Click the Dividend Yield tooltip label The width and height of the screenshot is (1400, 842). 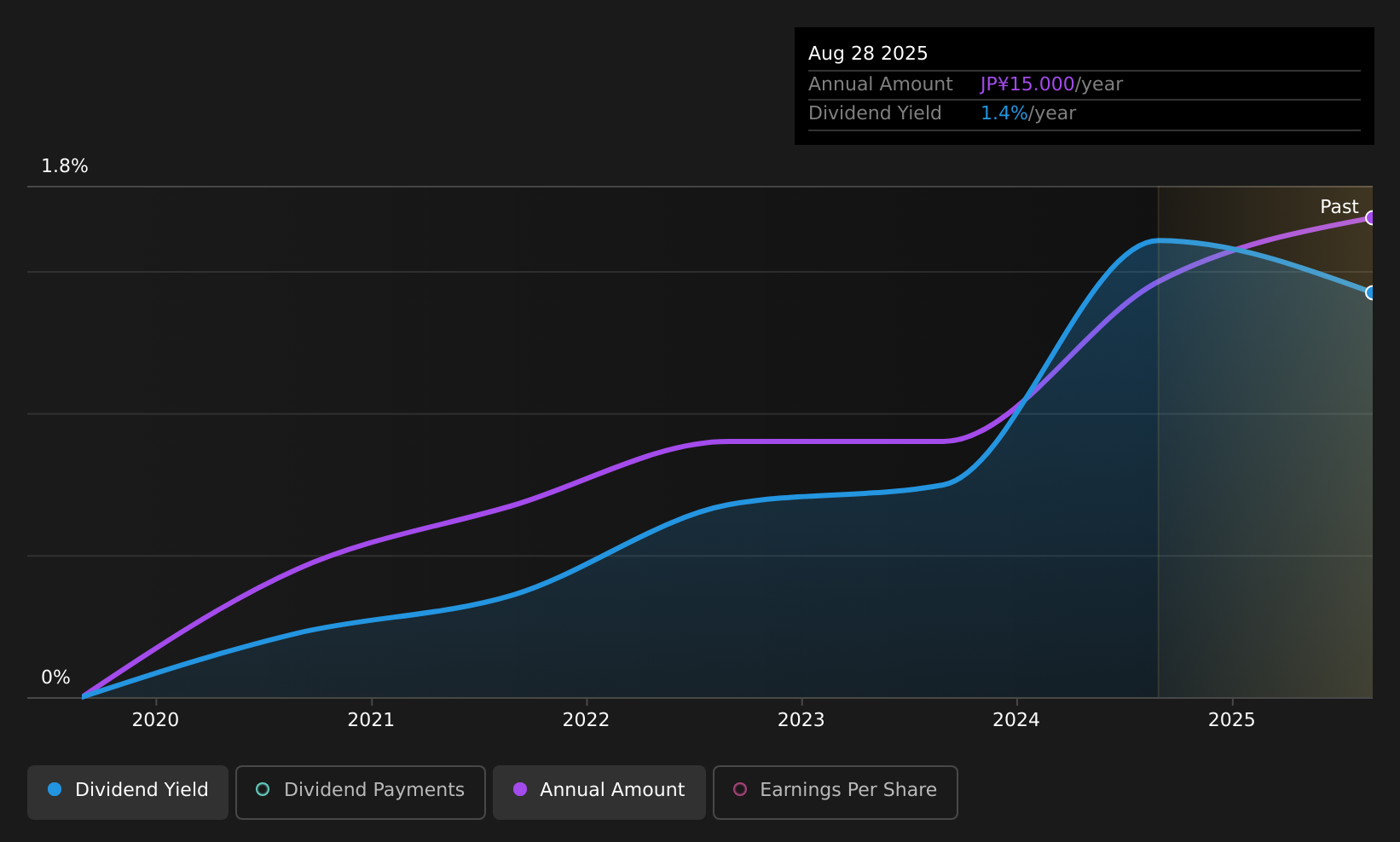point(875,113)
